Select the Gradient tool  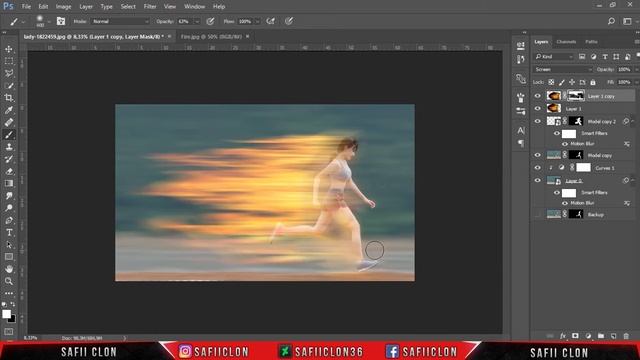point(9,184)
